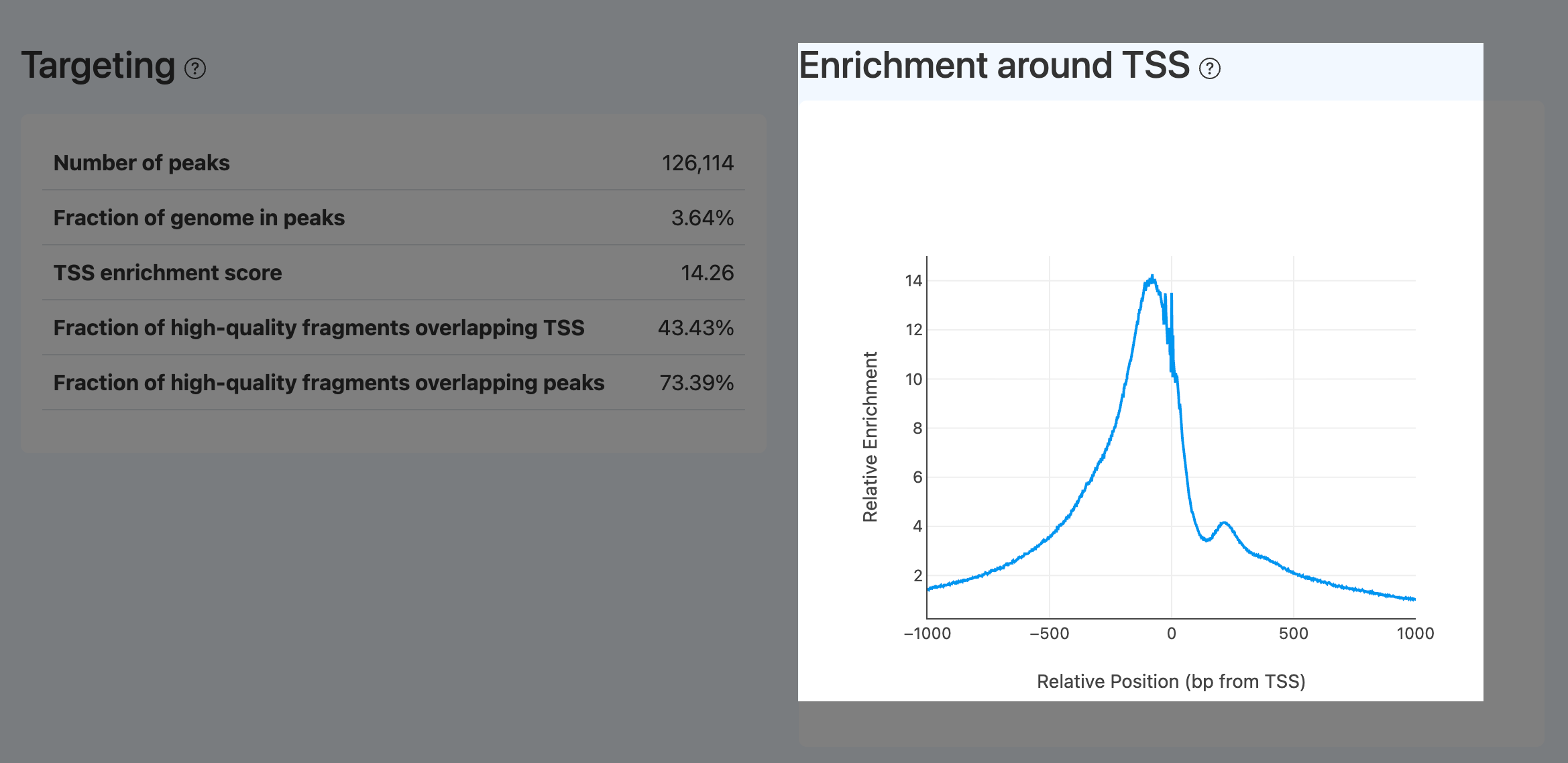Click the -500 tick on the x-axis

pos(1051,633)
